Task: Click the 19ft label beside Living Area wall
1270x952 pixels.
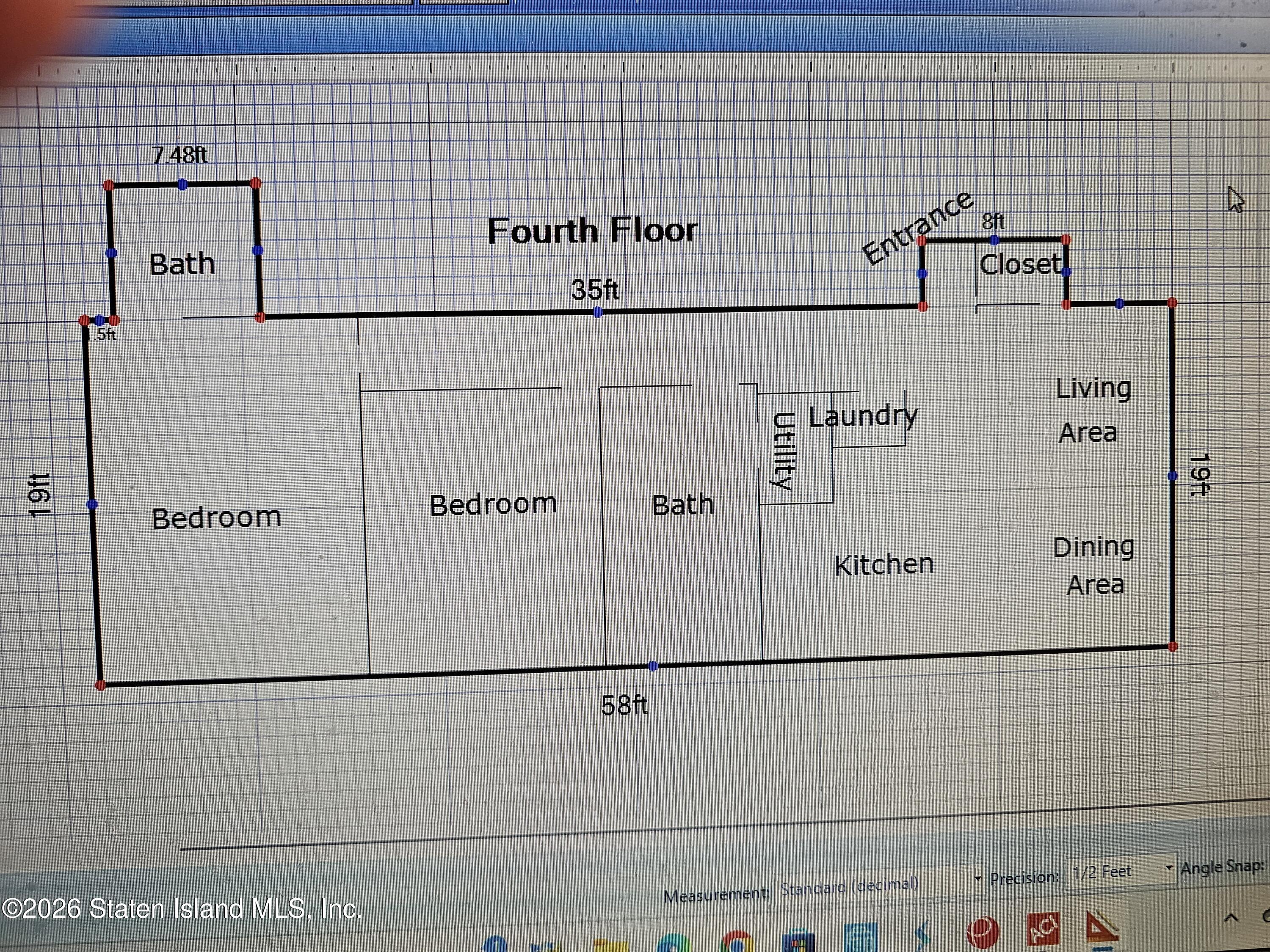Action: 1200,475
